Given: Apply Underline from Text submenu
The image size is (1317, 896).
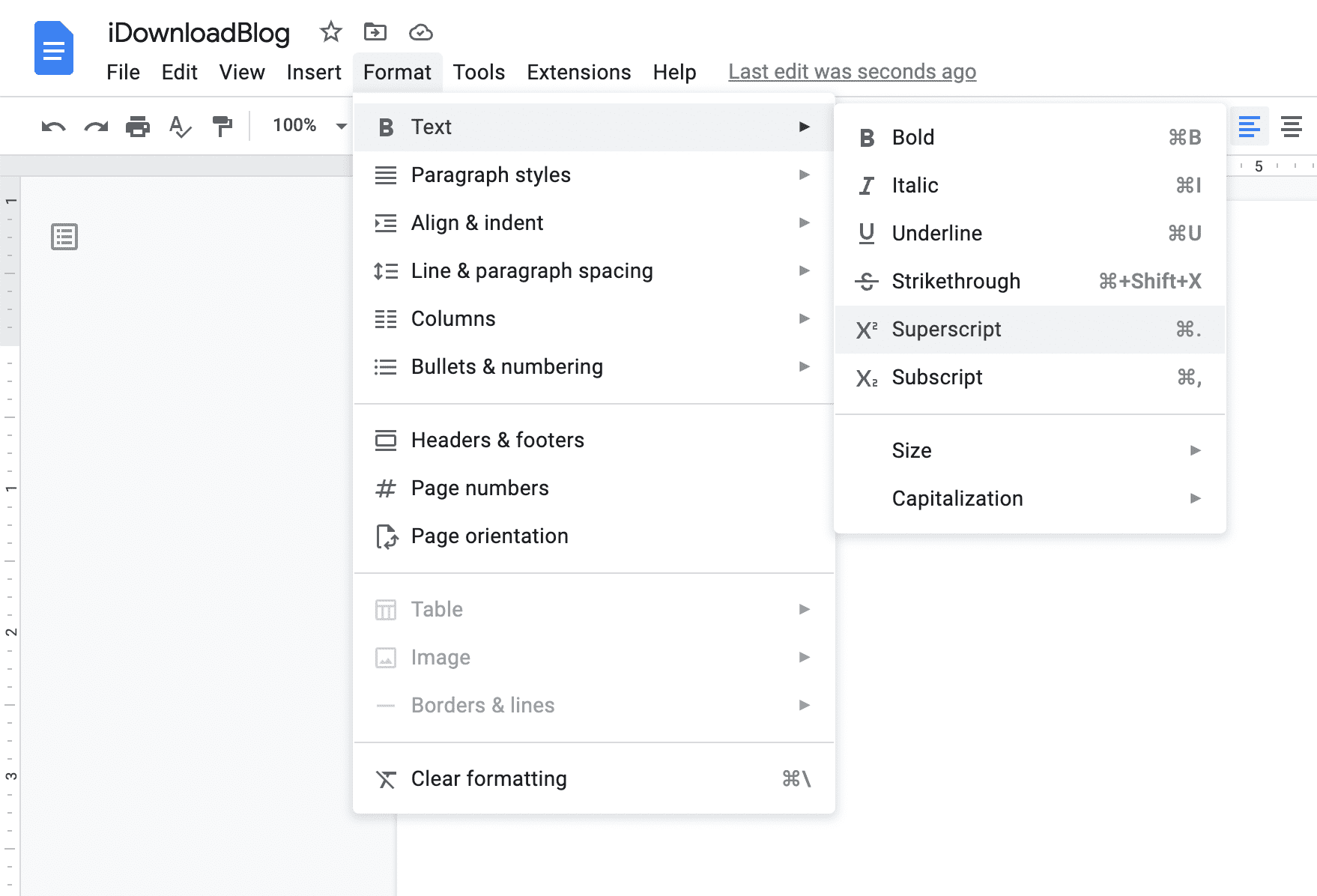Looking at the screenshot, I should coord(1030,234).
